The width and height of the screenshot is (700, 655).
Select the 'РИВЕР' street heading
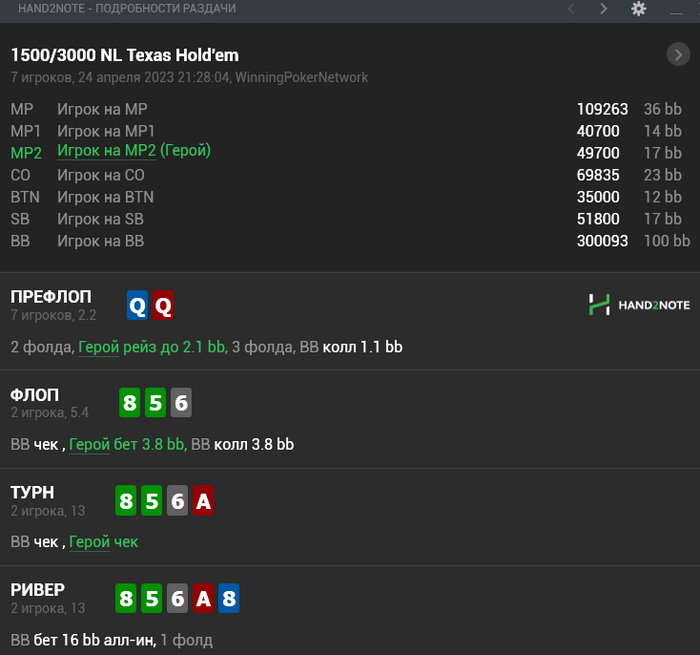click(37, 590)
